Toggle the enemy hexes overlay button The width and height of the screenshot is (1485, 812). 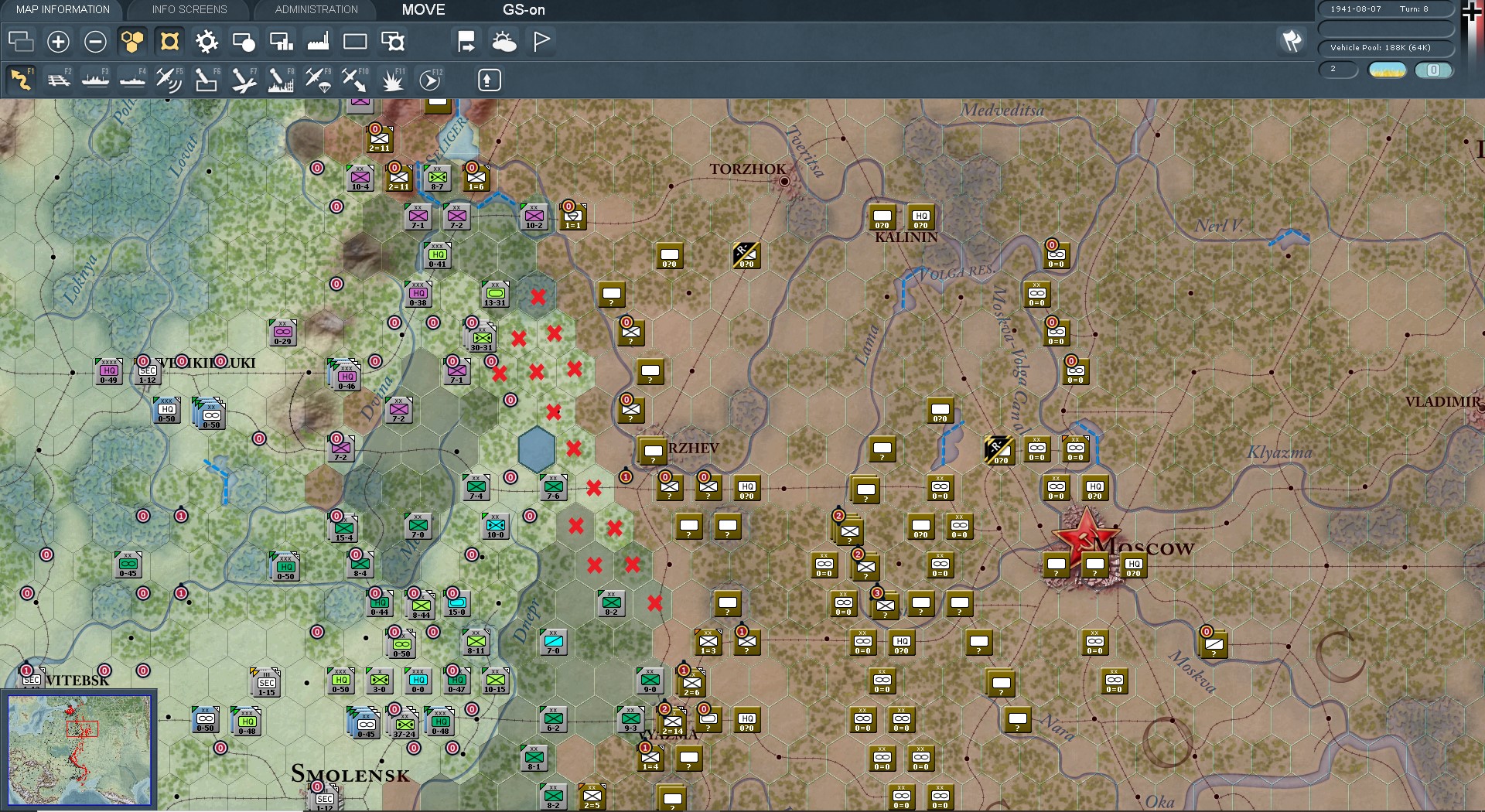coord(169,42)
